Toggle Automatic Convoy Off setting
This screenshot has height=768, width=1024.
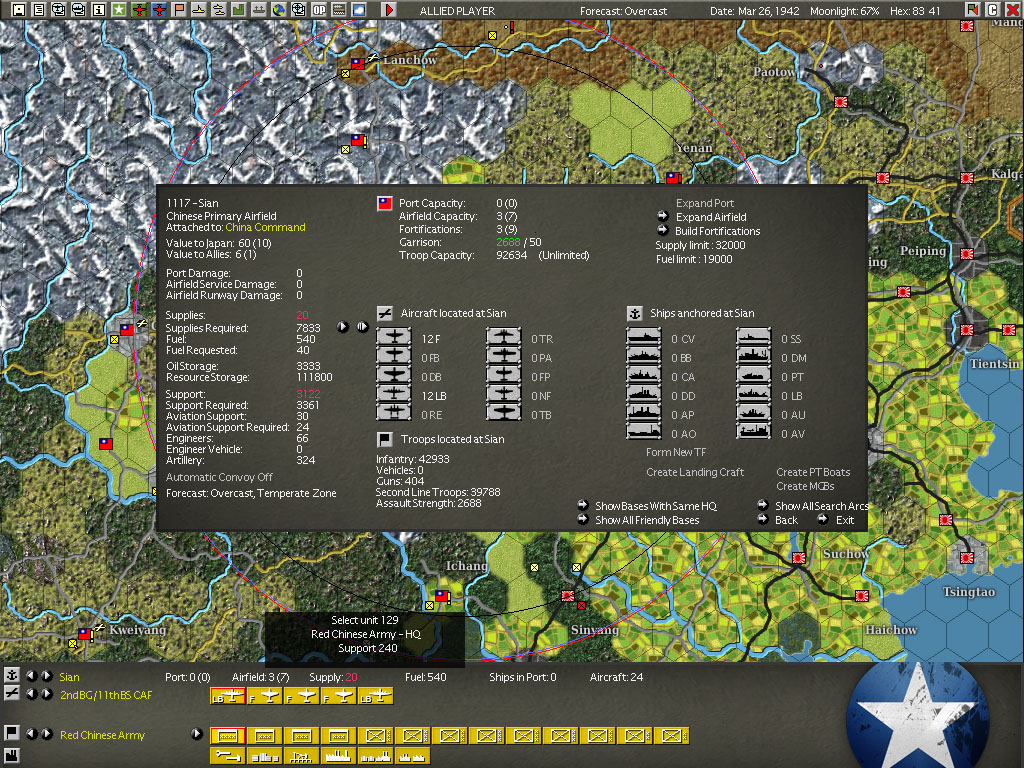click(x=219, y=477)
